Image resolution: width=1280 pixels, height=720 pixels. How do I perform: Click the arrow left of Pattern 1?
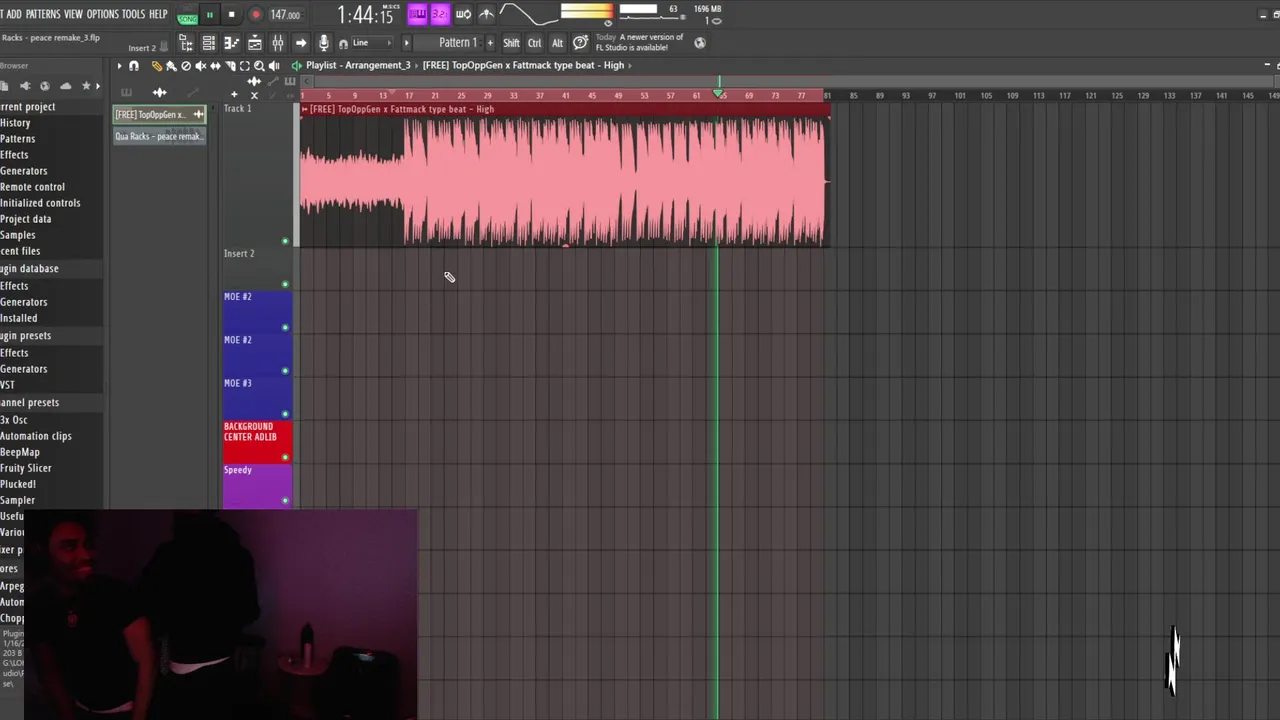point(406,43)
